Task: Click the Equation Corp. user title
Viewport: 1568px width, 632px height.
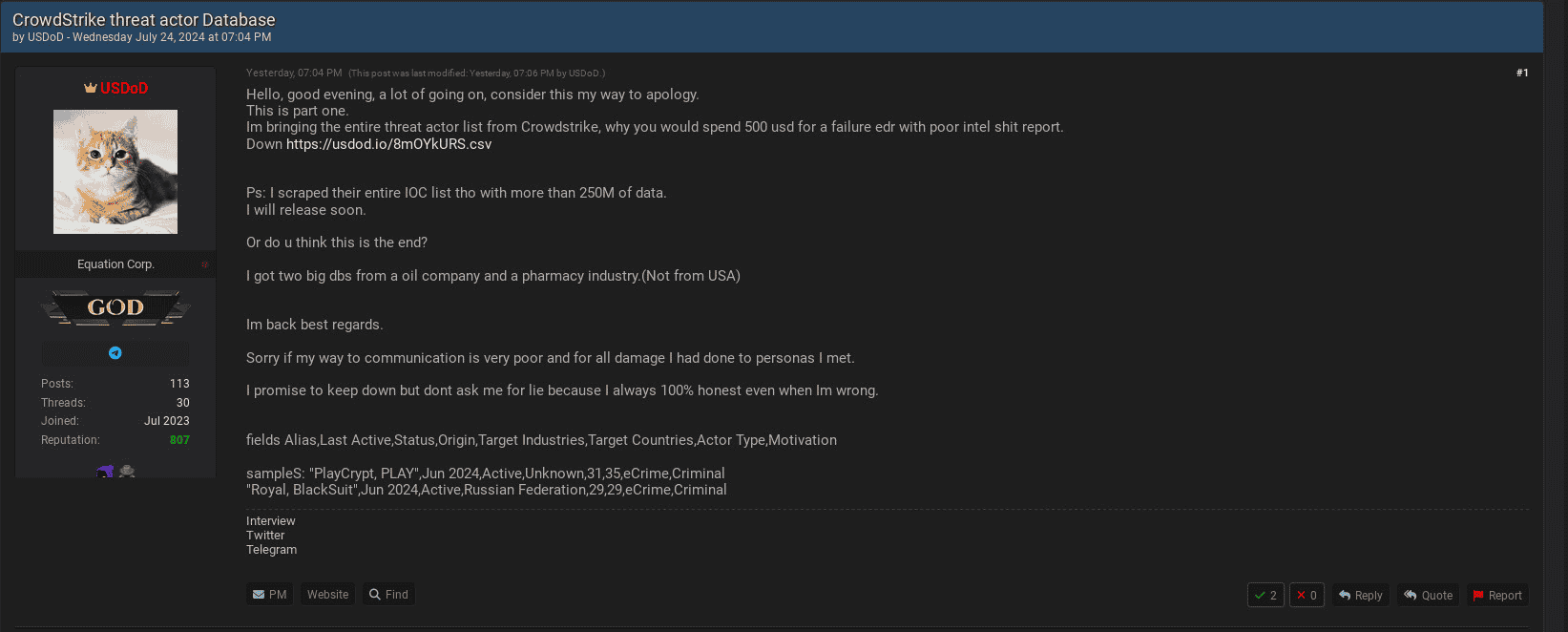Action: click(115, 264)
